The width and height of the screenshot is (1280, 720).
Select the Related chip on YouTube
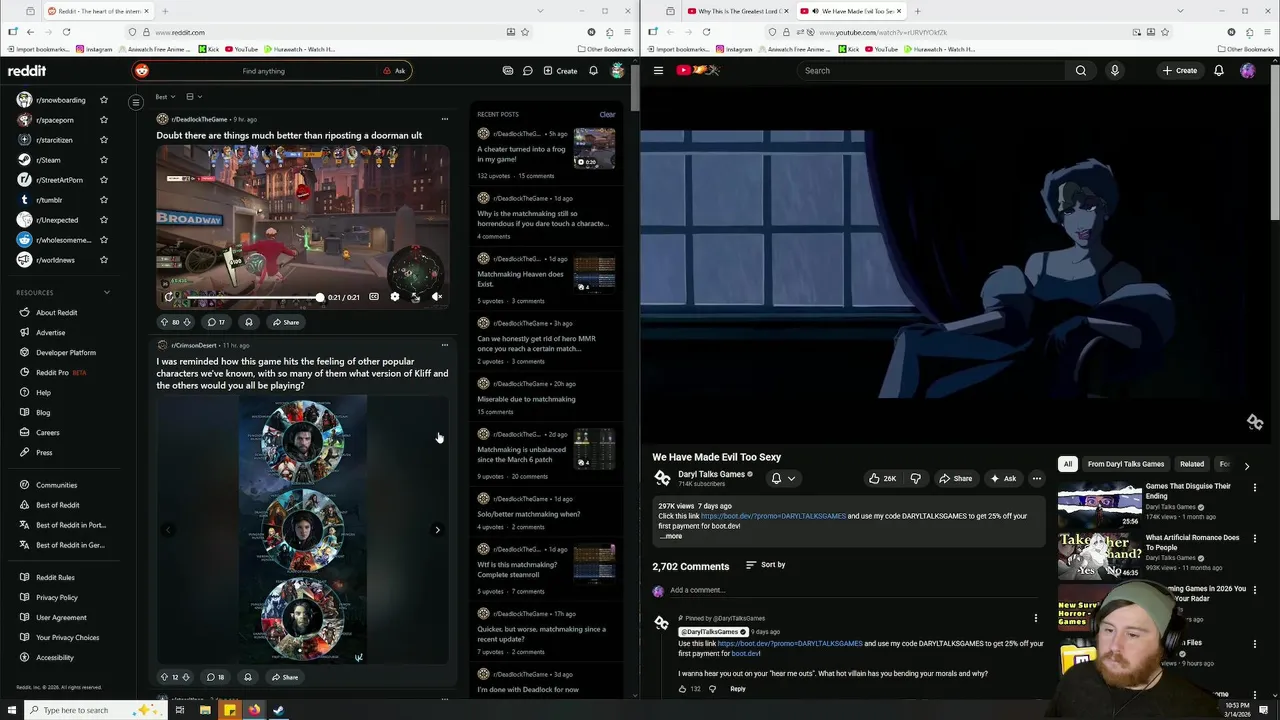tap(1192, 464)
